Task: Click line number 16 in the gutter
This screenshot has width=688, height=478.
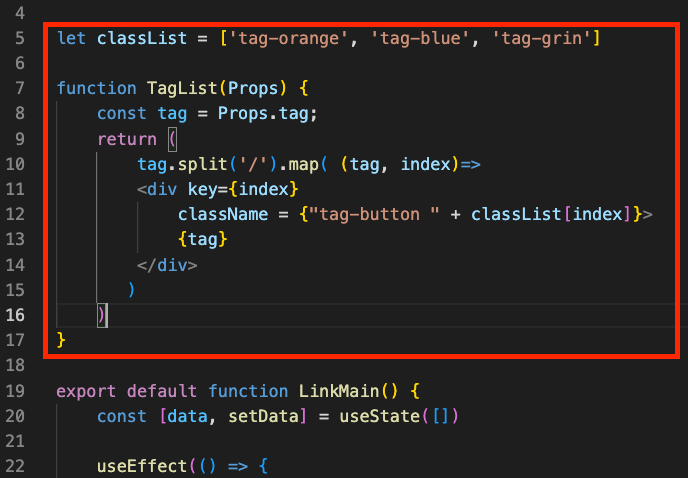Action: [15, 315]
